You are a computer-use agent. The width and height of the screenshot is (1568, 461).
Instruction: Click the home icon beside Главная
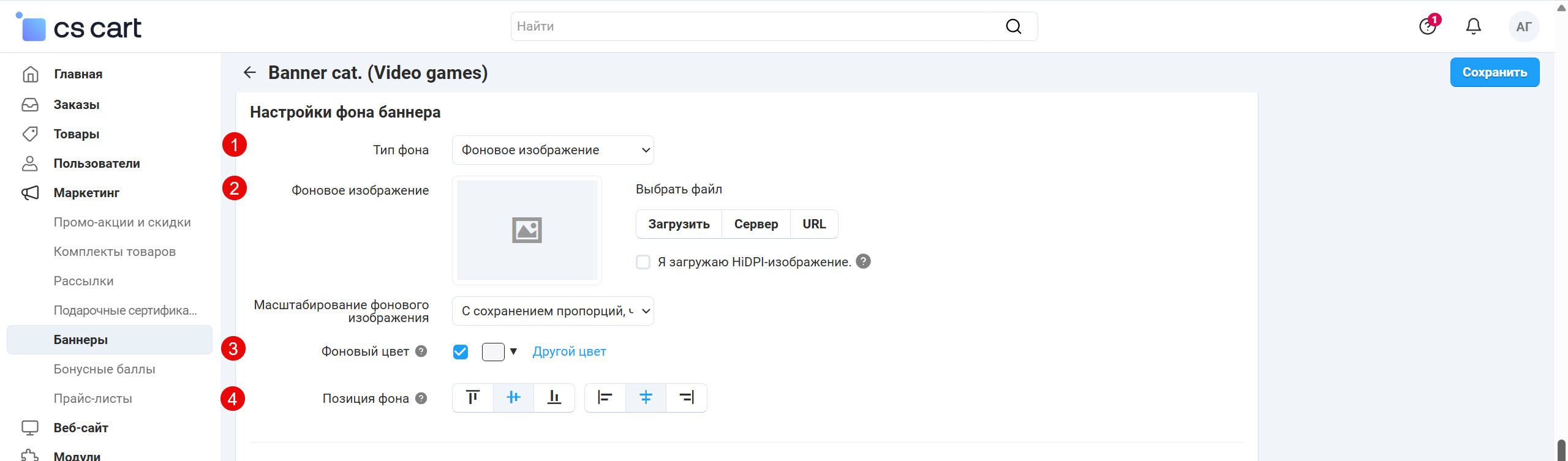pyautogui.click(x=30, y=74)
